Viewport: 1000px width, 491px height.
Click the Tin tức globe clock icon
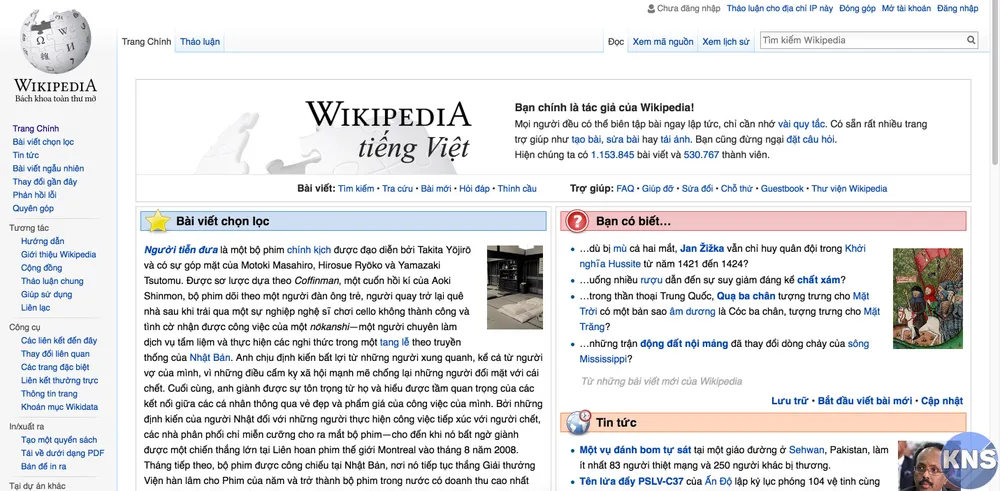tap(577, 422)
